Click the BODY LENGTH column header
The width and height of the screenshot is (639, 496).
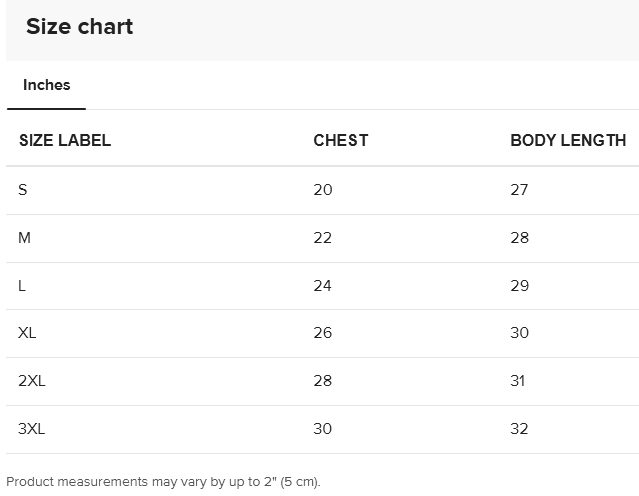[x=567, y=141]
